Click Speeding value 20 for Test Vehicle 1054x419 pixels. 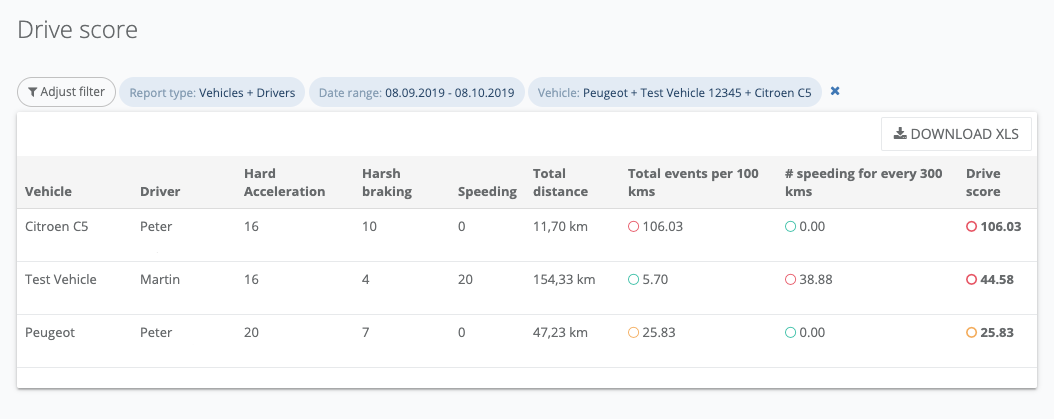pyautogui.click(x=465, y=279)
